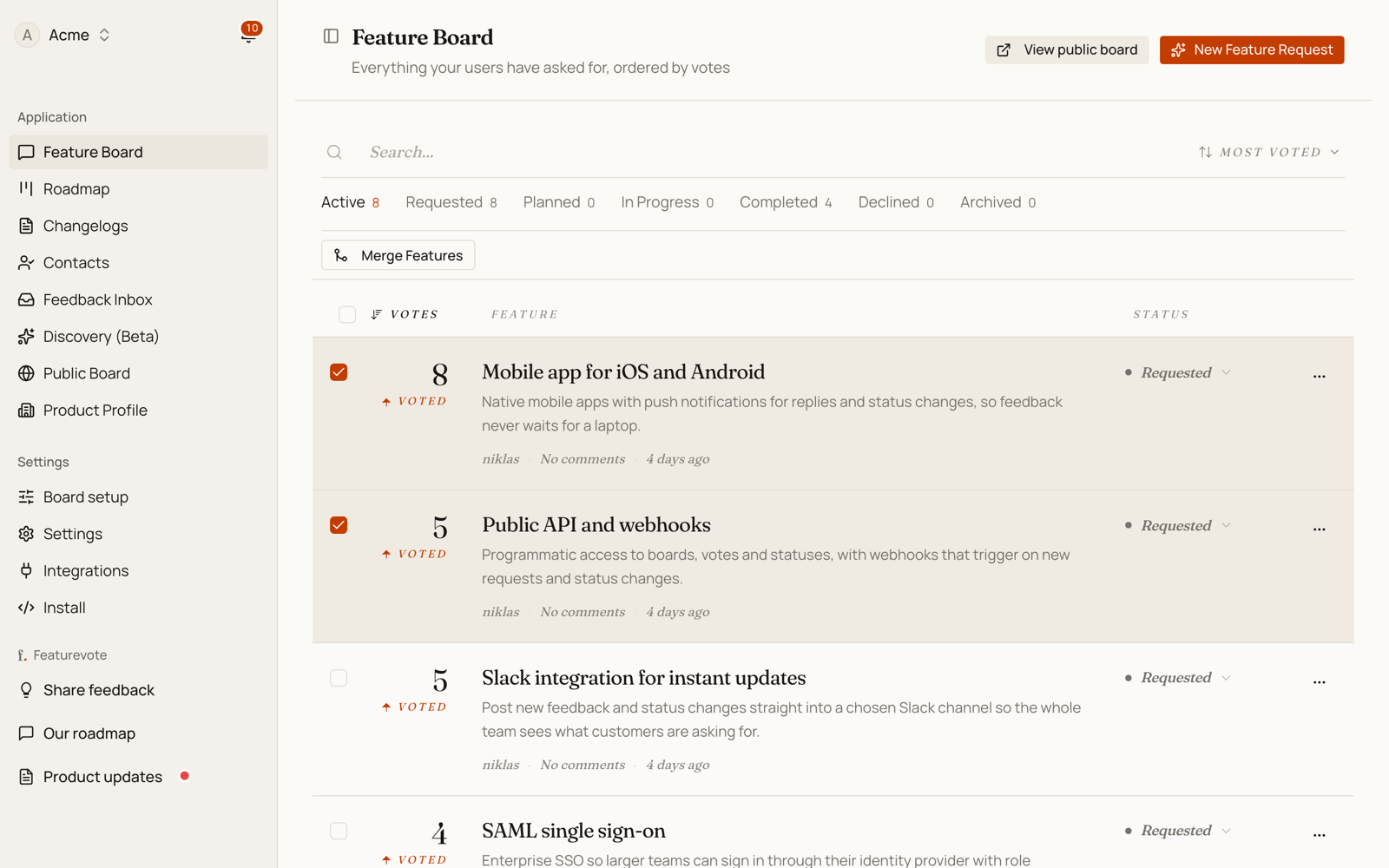Open more options for Slack integration feature

click(1320, 681)
